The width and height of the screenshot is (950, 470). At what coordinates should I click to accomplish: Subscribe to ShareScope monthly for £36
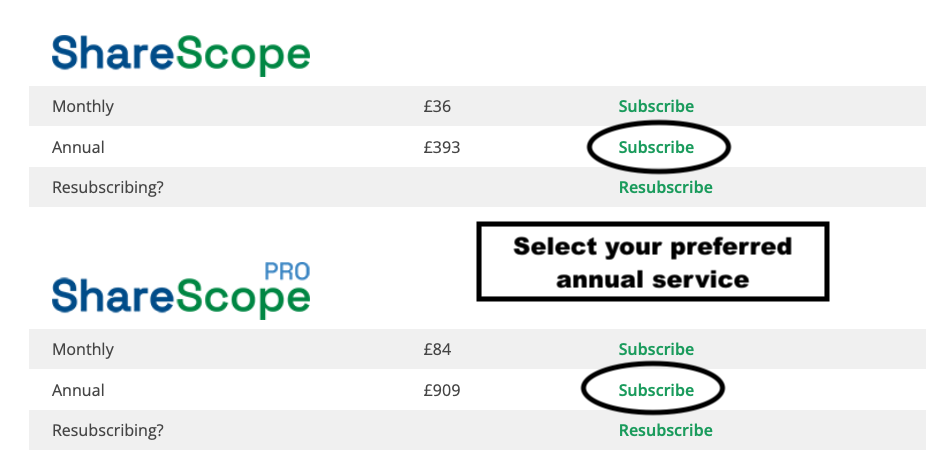tap(656, 106)
